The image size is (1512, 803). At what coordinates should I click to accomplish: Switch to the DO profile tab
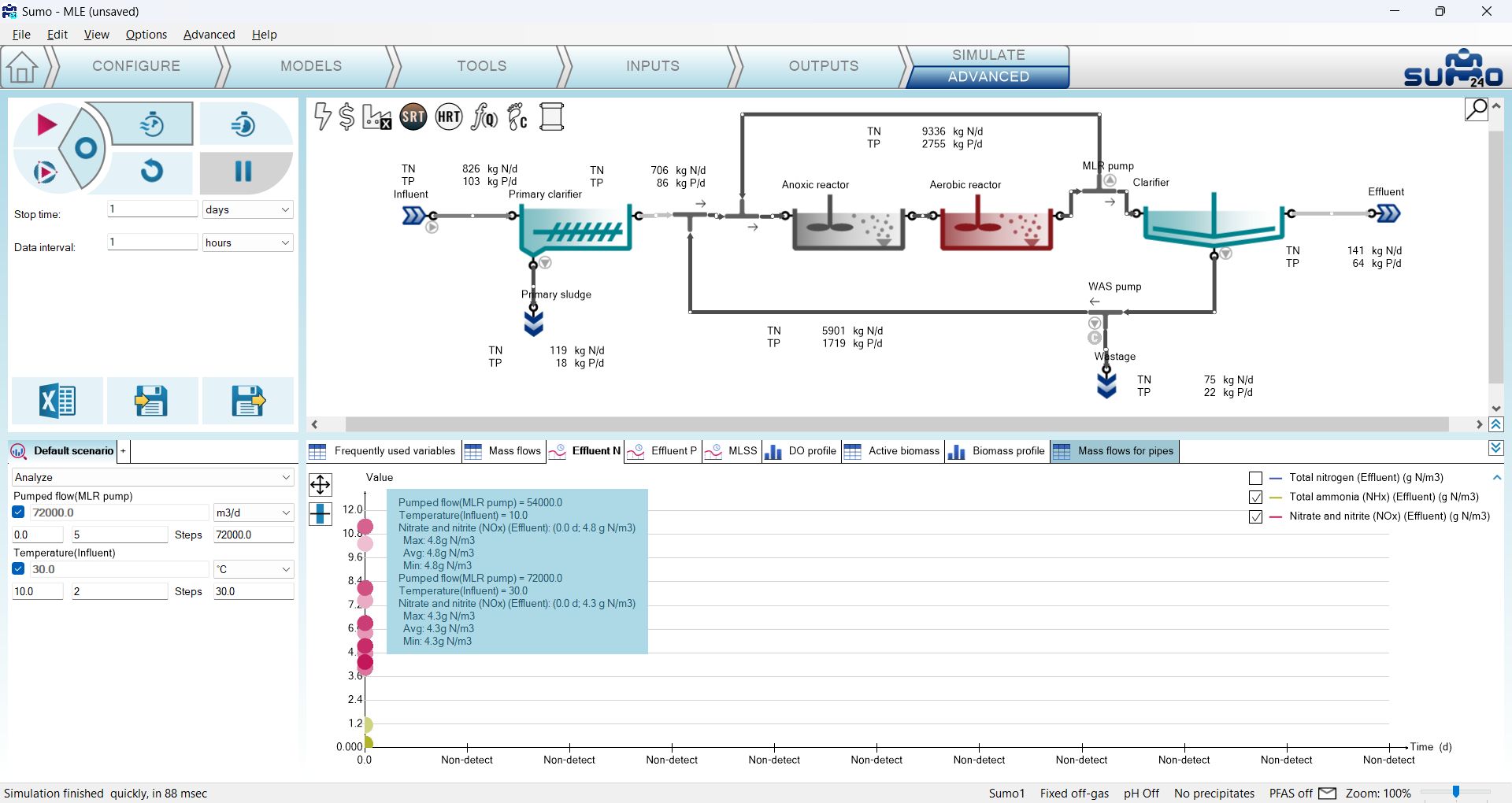pos(802,451)
